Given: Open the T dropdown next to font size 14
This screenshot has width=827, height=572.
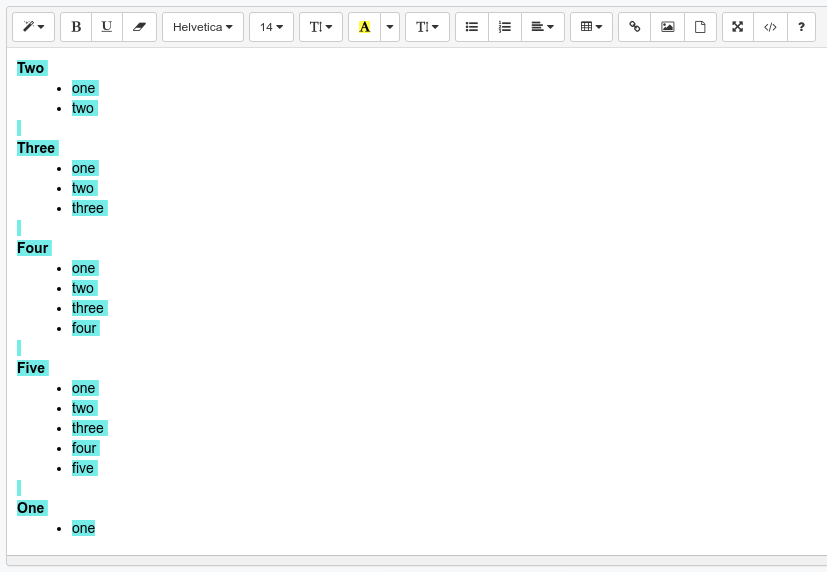Looking at the screenshot, I should click(x=321, y=27).
